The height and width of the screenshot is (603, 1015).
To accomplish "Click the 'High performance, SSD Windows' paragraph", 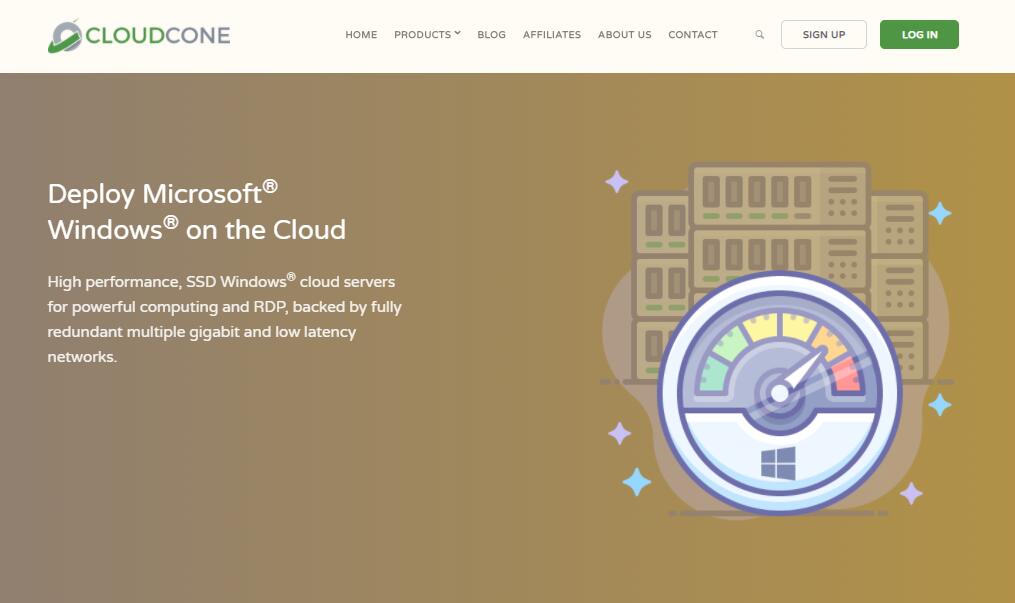I will pos(225,319).
